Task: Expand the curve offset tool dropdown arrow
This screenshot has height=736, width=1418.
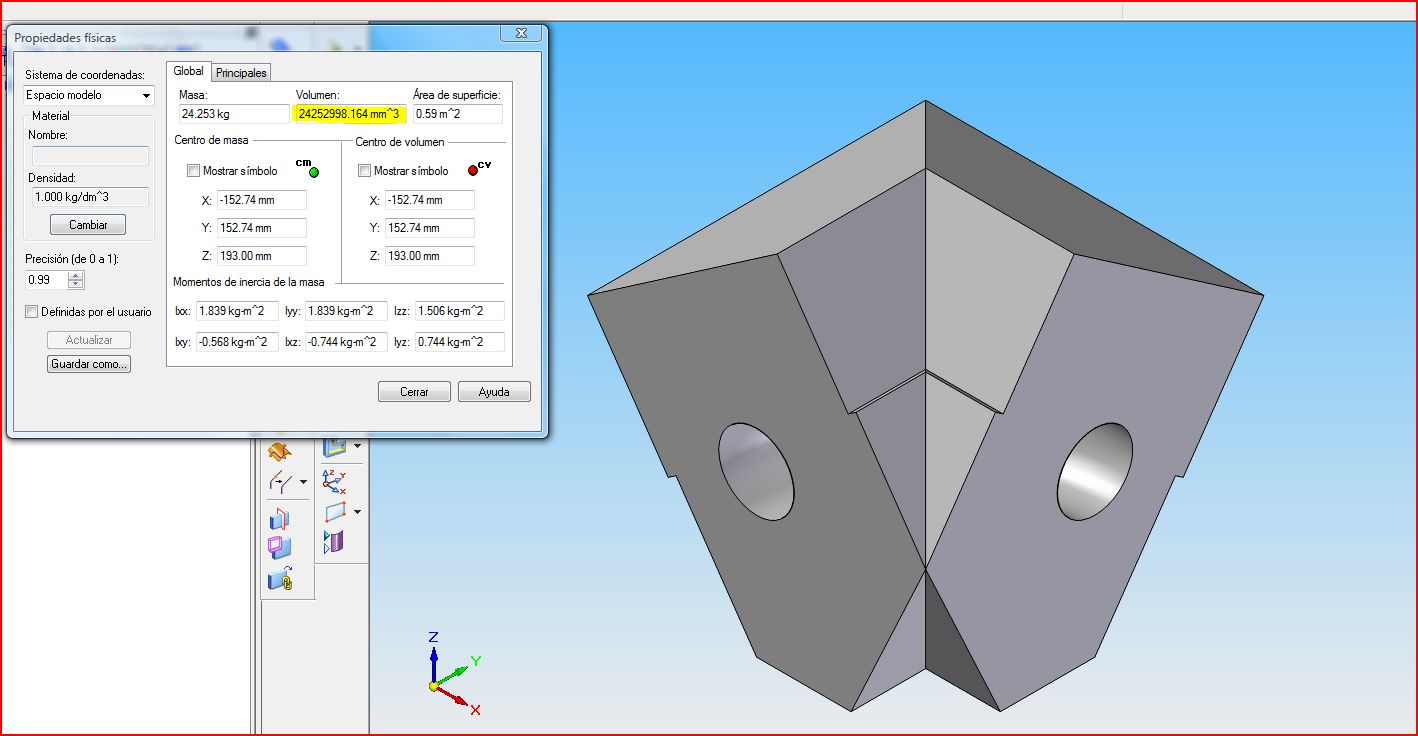Action: pyautogui.click(x=303, y=482)
